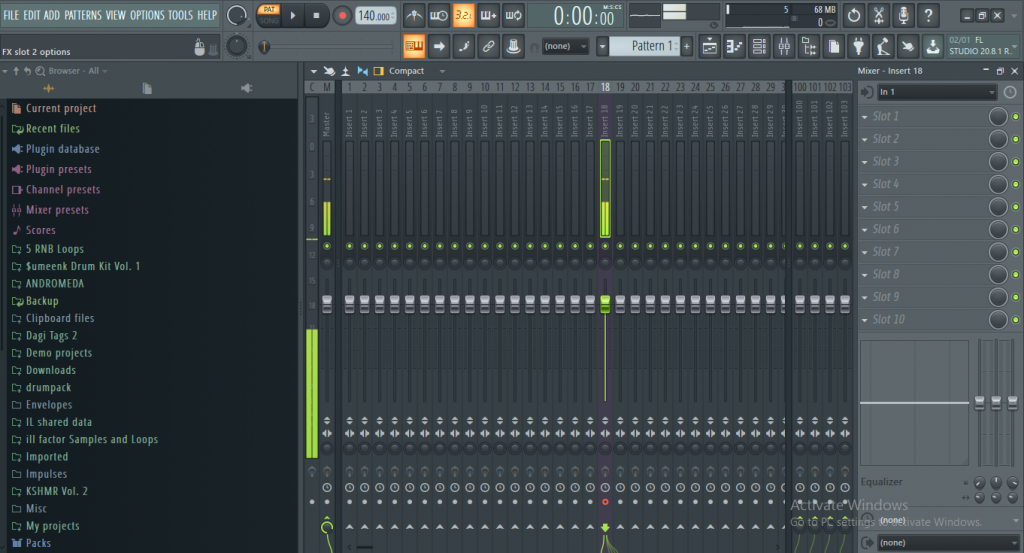The image size is (1024, 553).
Task: Open the mixer options arrow menu
Action: pyautogui.click(x=313, y=71)
